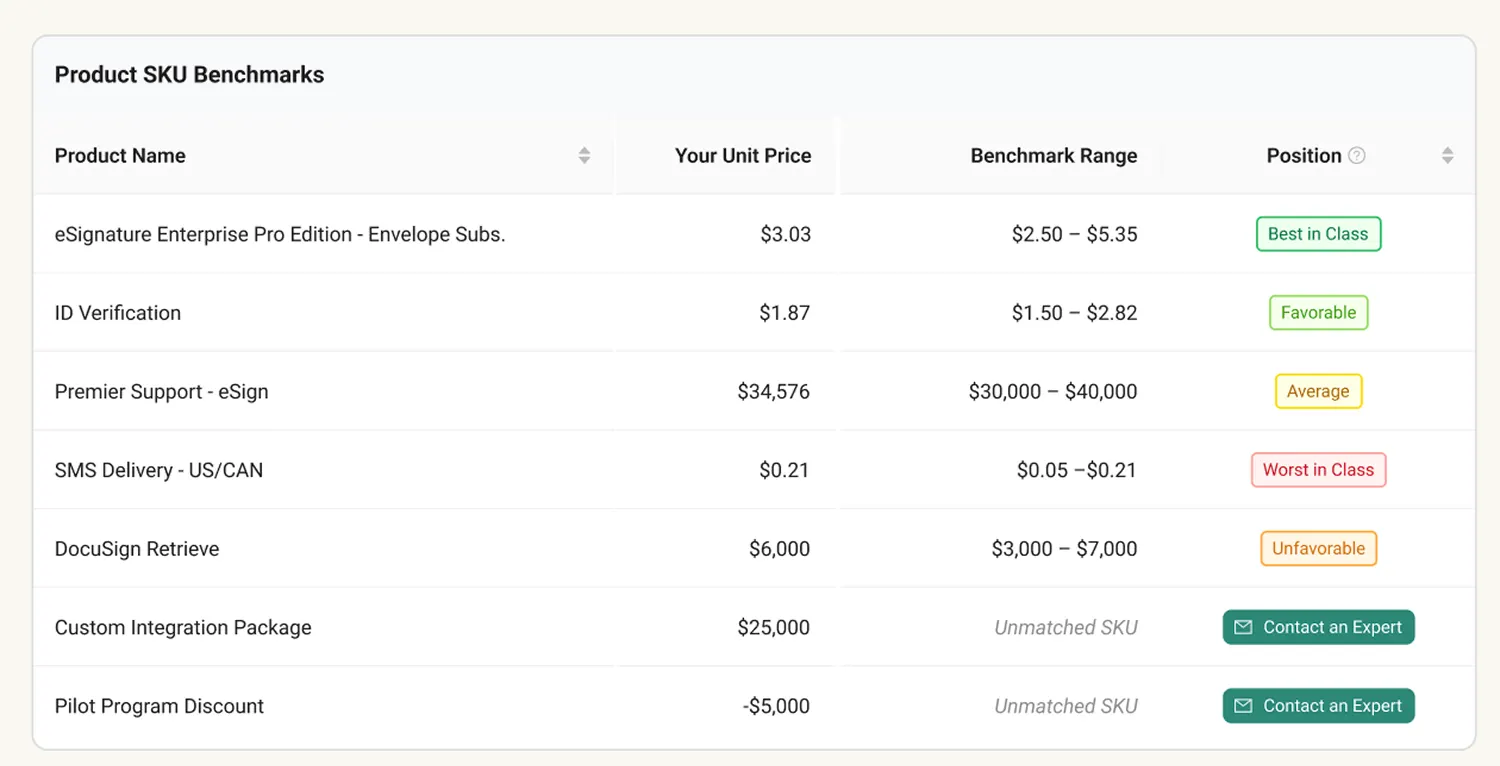
Task: Click the DocuSign Retrieve product name
Action: [137, 549]
